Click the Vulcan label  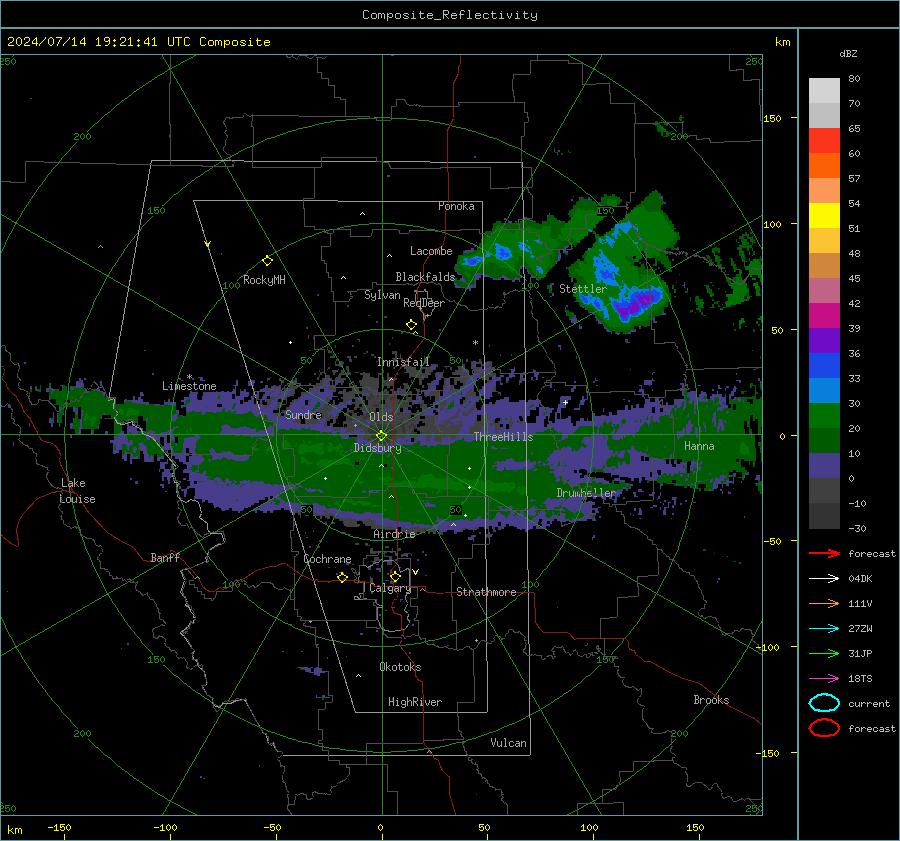508,743
